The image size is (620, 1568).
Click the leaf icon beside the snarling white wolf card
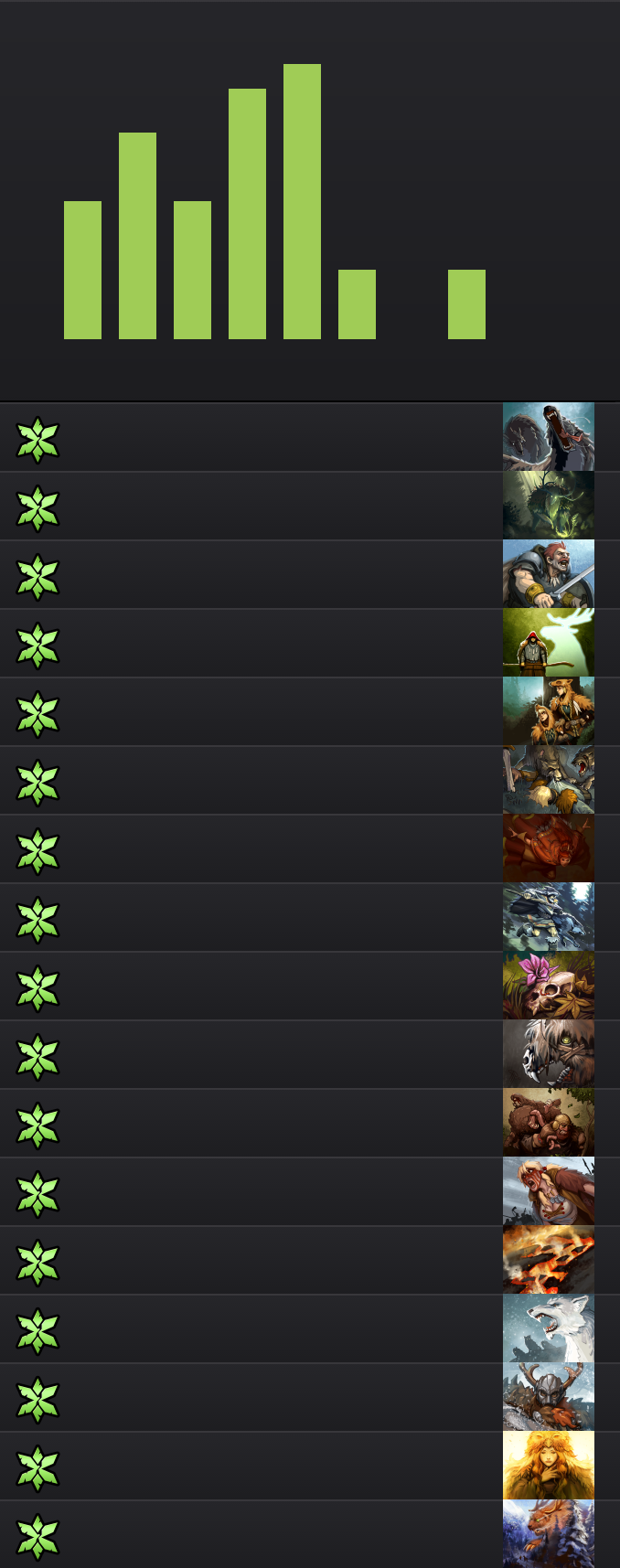[37, 1331]
